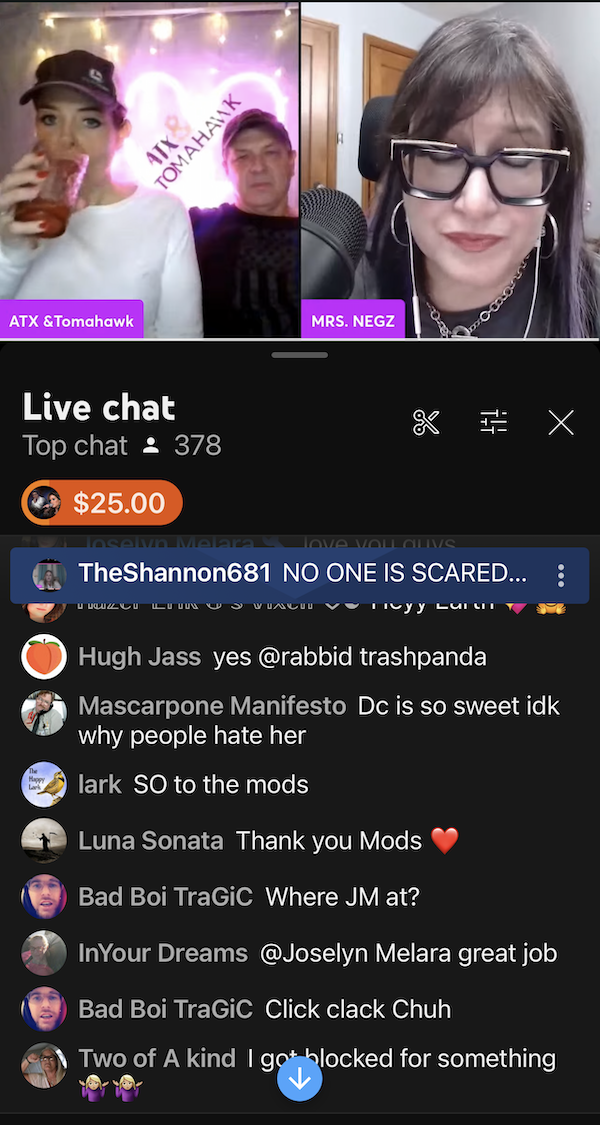The height and width of the screenshot is (1125, 600).
Task: Open the Top chat mode selector
Action: (x=75, y=446)
